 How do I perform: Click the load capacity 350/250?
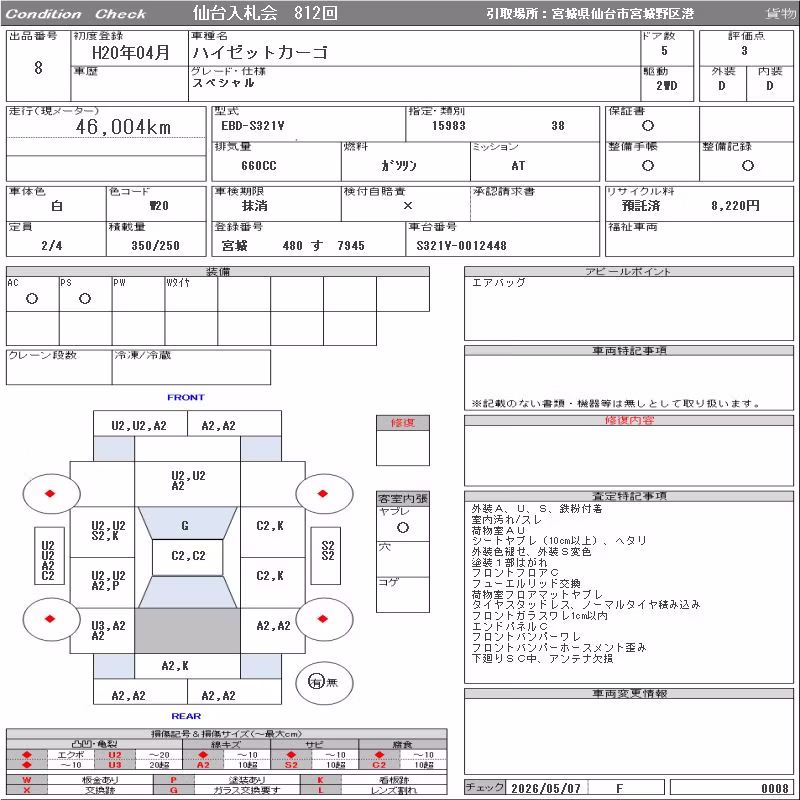[155, 245]
